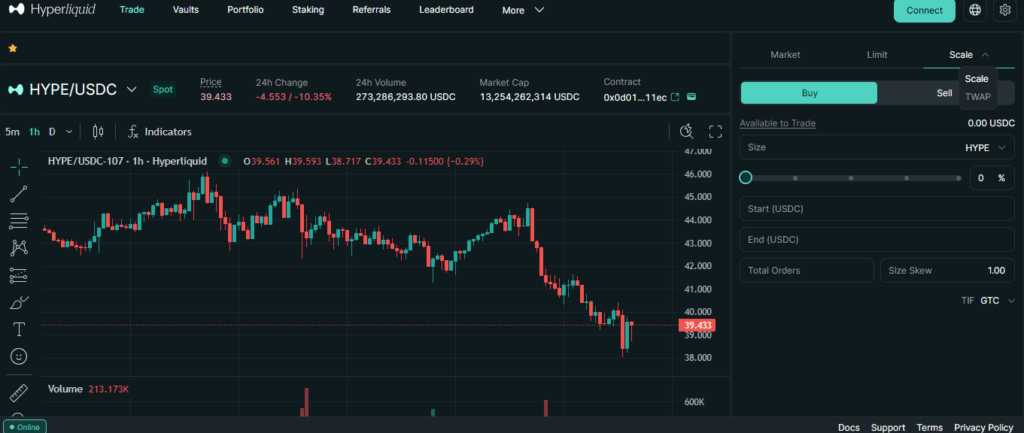Expand the HYPE/USDC pair selector
The width and height of the screenshot is (1024, 433).
tap(130, 90)
